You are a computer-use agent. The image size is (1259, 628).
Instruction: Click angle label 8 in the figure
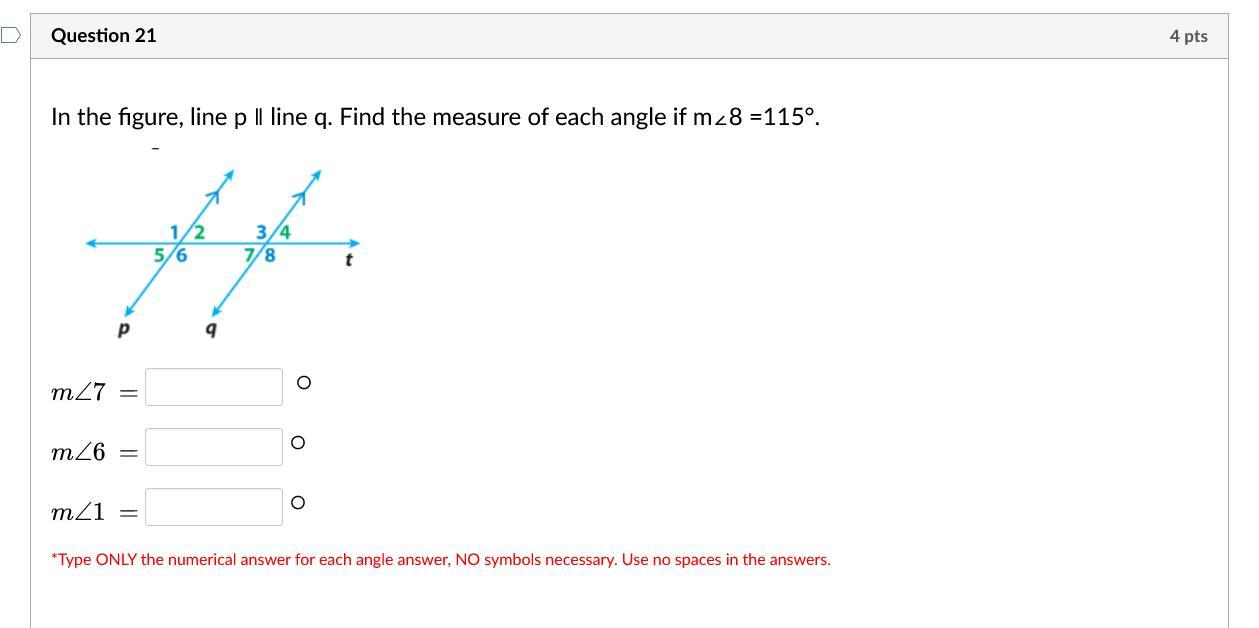point(270,255)
